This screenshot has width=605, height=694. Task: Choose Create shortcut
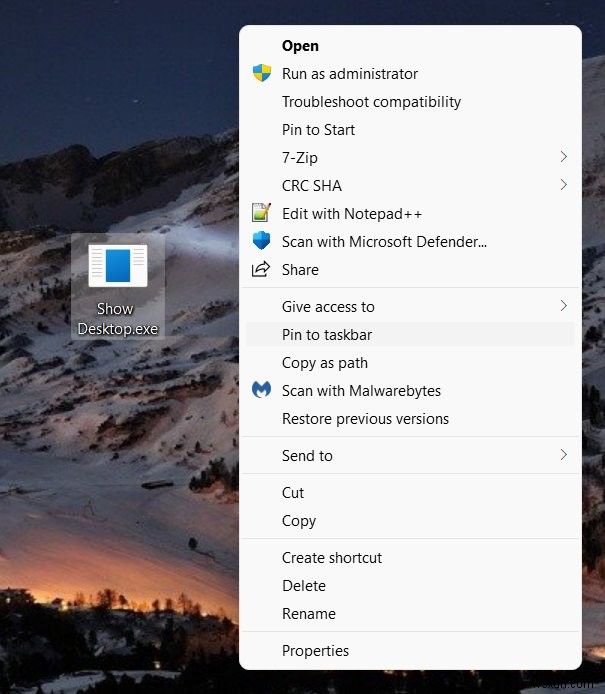(410, 558)
